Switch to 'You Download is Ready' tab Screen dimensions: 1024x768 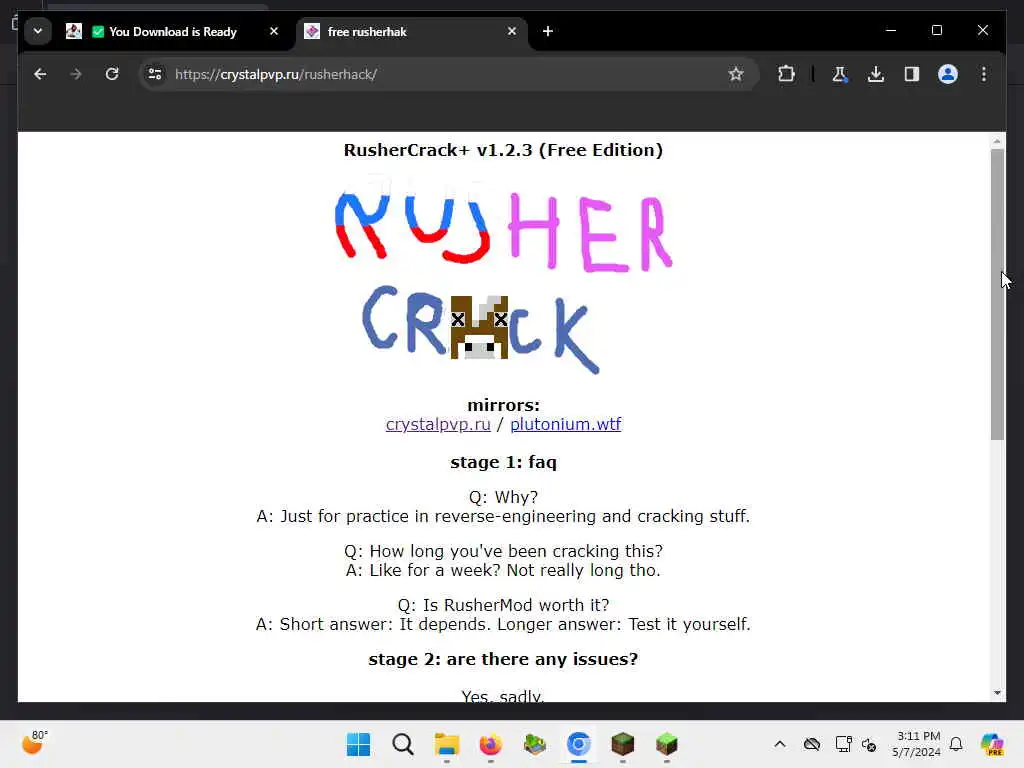point(172,31)
